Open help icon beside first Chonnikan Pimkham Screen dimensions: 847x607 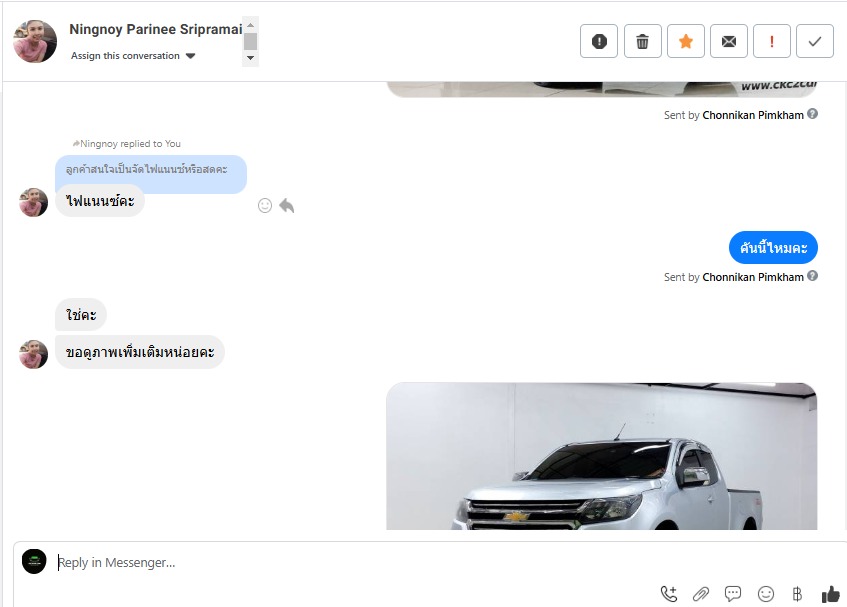coord(812,114)
